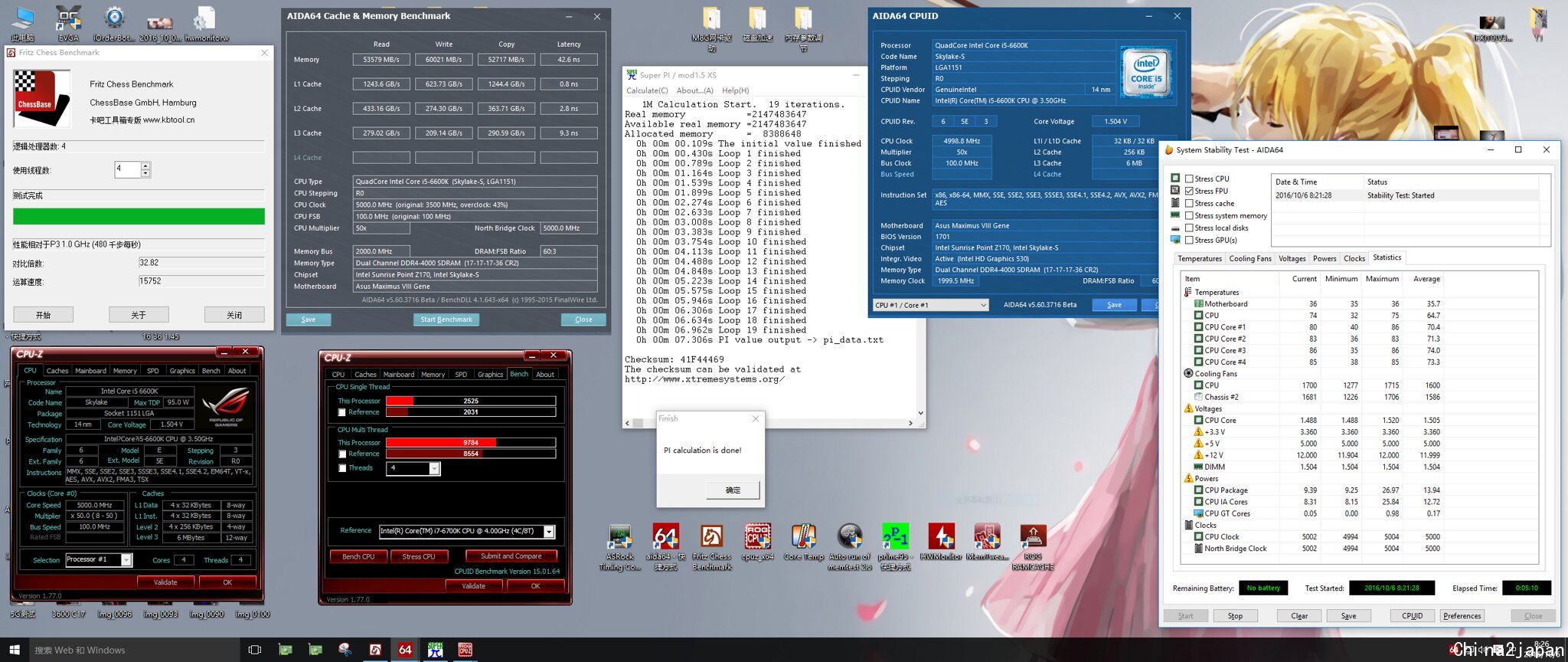Switch to Super PI via its taskbar icon
This screenshot has width=1568, height=662.
[x=435, y=650]
